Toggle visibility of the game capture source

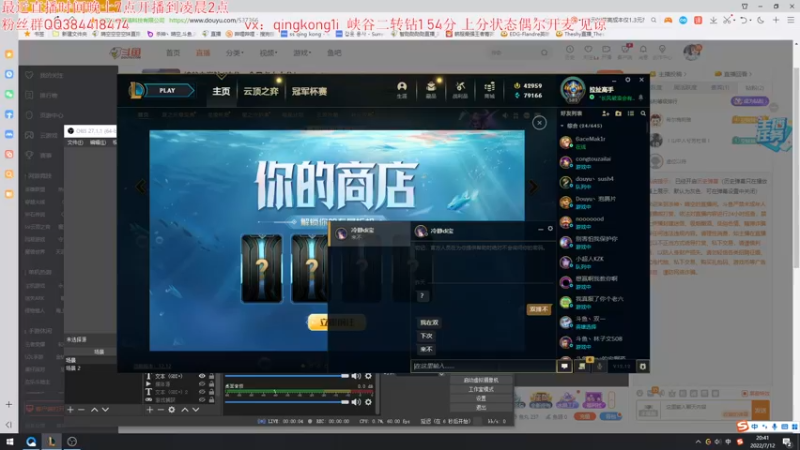click(x=202, y=399)
